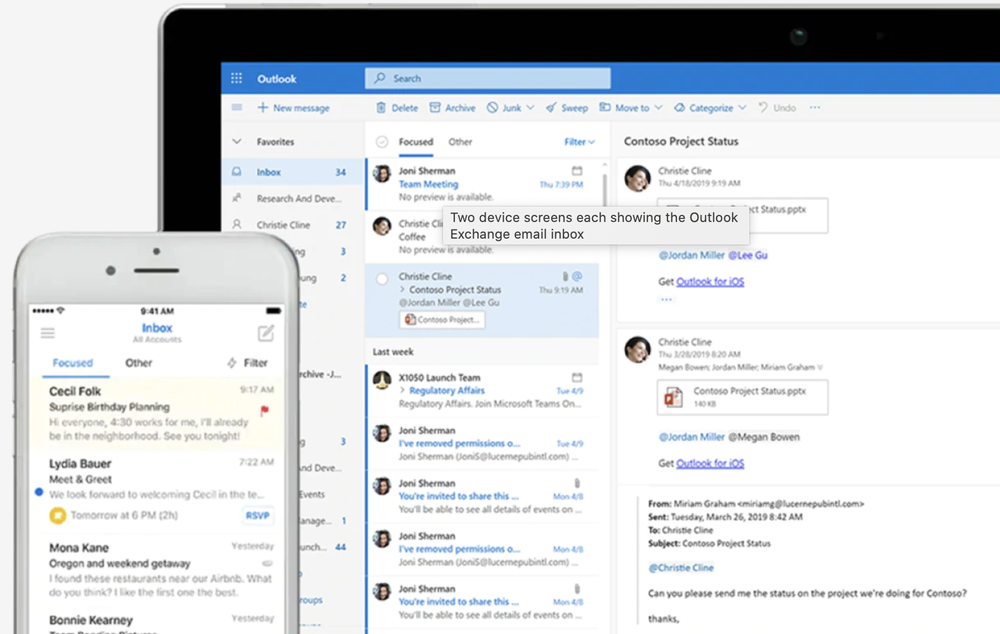The image size is (1000, 634).
Task: Click calendar icon on X1050 Launch Team
Action: pos(577,377)
